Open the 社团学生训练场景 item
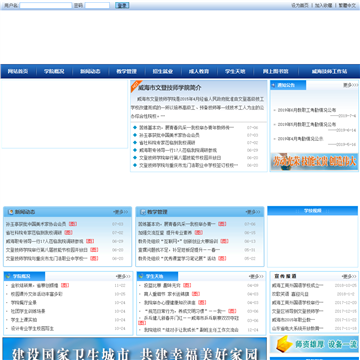This screenshot has width=360, height=360. [28, 311]
